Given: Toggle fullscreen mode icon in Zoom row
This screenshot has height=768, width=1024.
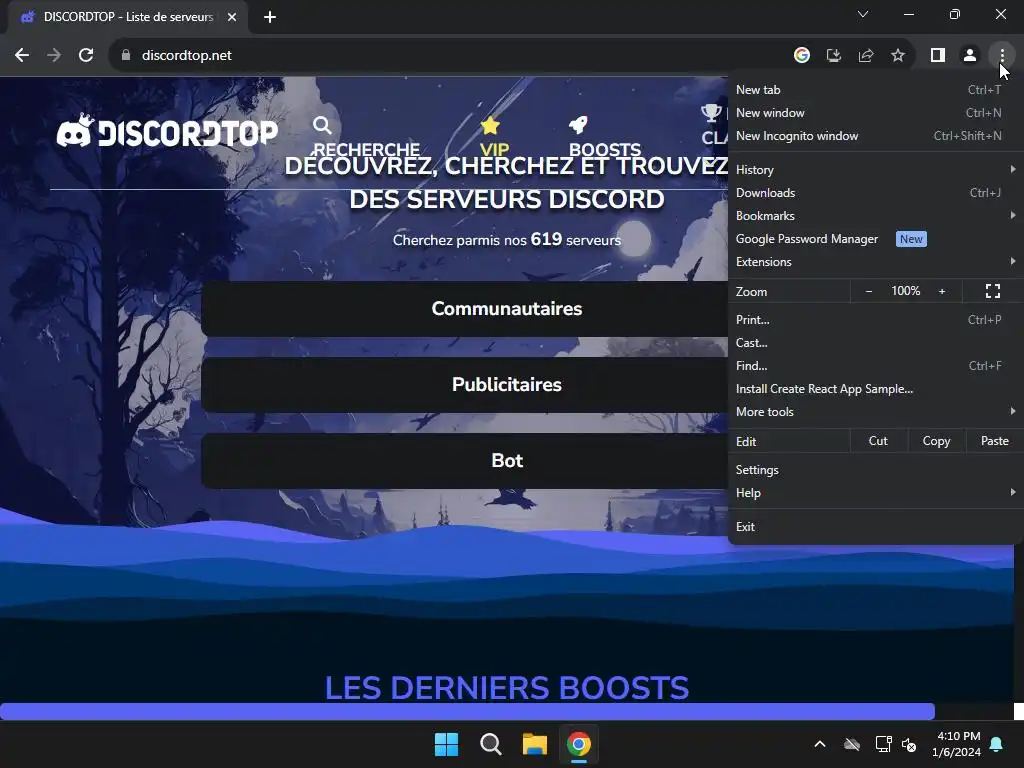Looking at the screenshot, I should [993, 291].
